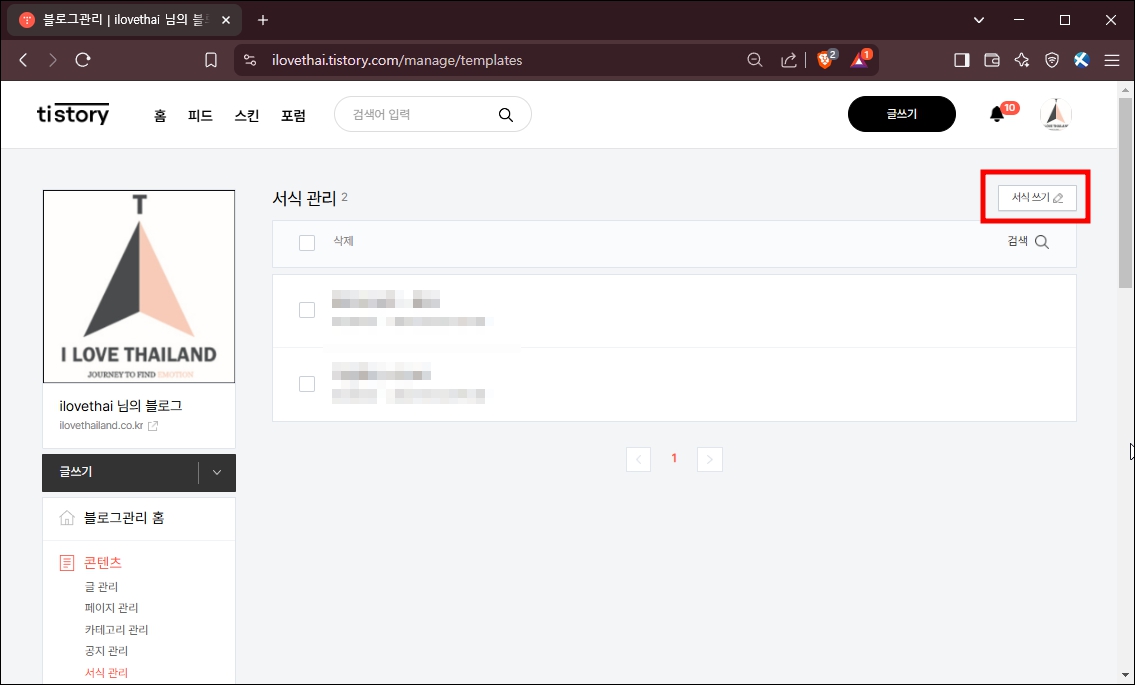
Task: Toggle the select-all checkbox in the list header
Action: (x=307, y=242)
